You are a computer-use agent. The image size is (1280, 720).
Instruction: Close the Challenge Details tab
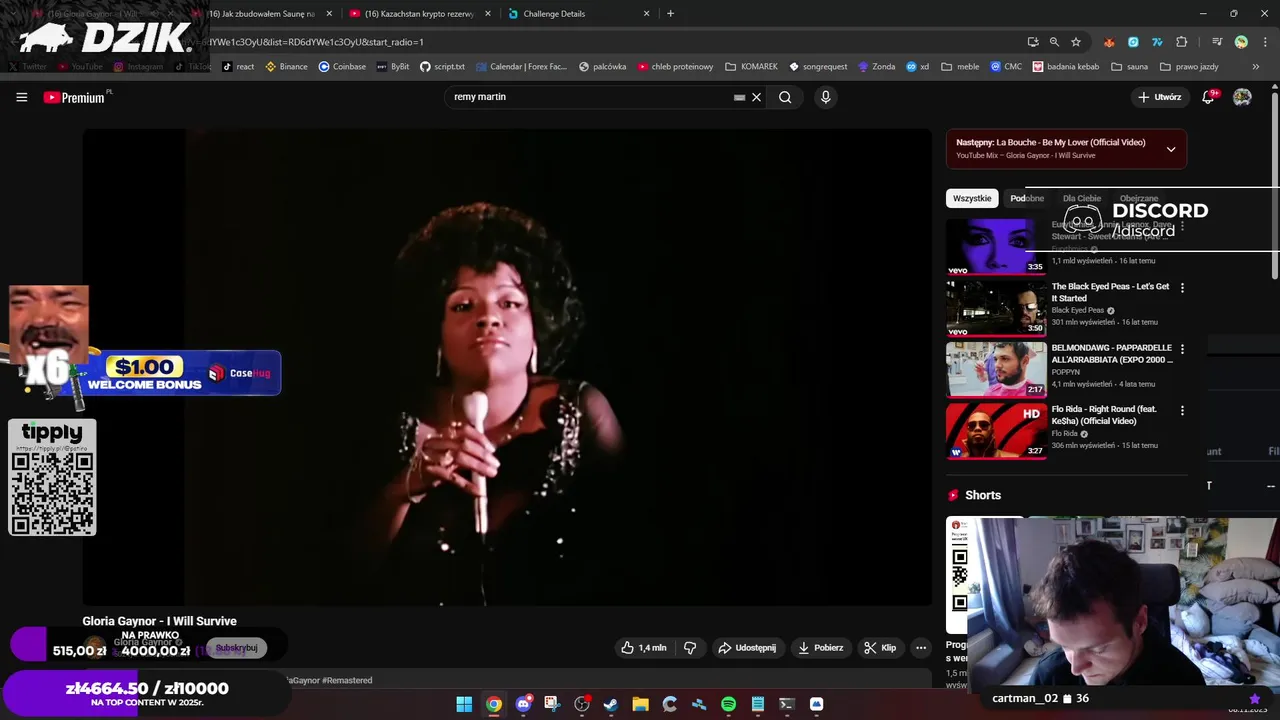(647, 14)
